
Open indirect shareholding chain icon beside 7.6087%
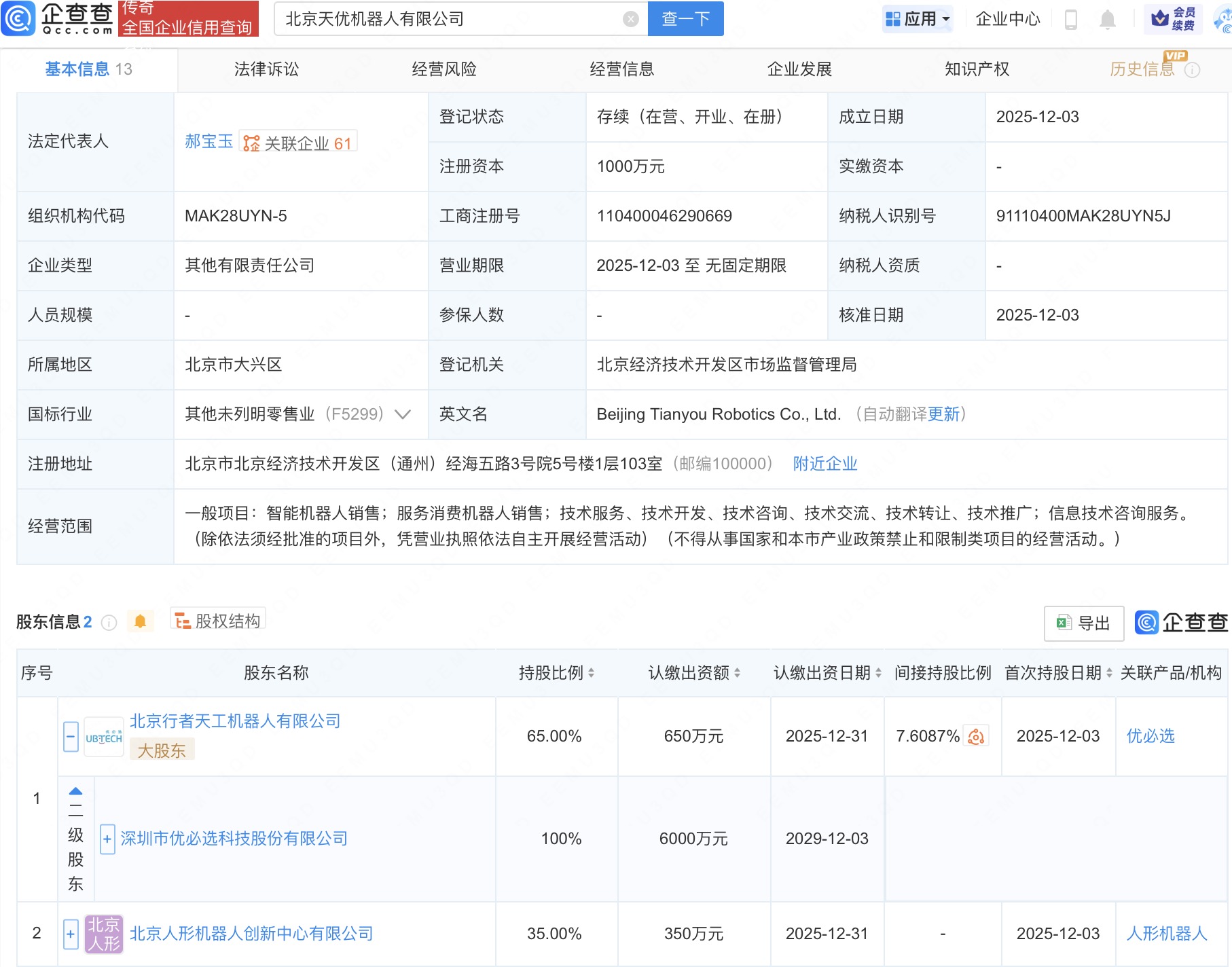(x=977, y=737)
